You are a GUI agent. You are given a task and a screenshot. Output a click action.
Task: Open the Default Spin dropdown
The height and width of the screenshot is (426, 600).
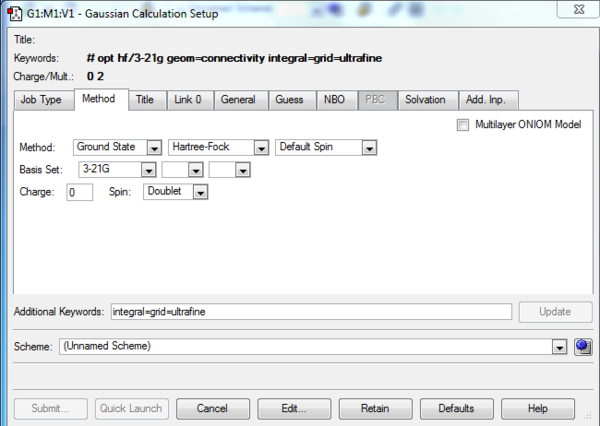pyautogui.click(x=326, y=147)
